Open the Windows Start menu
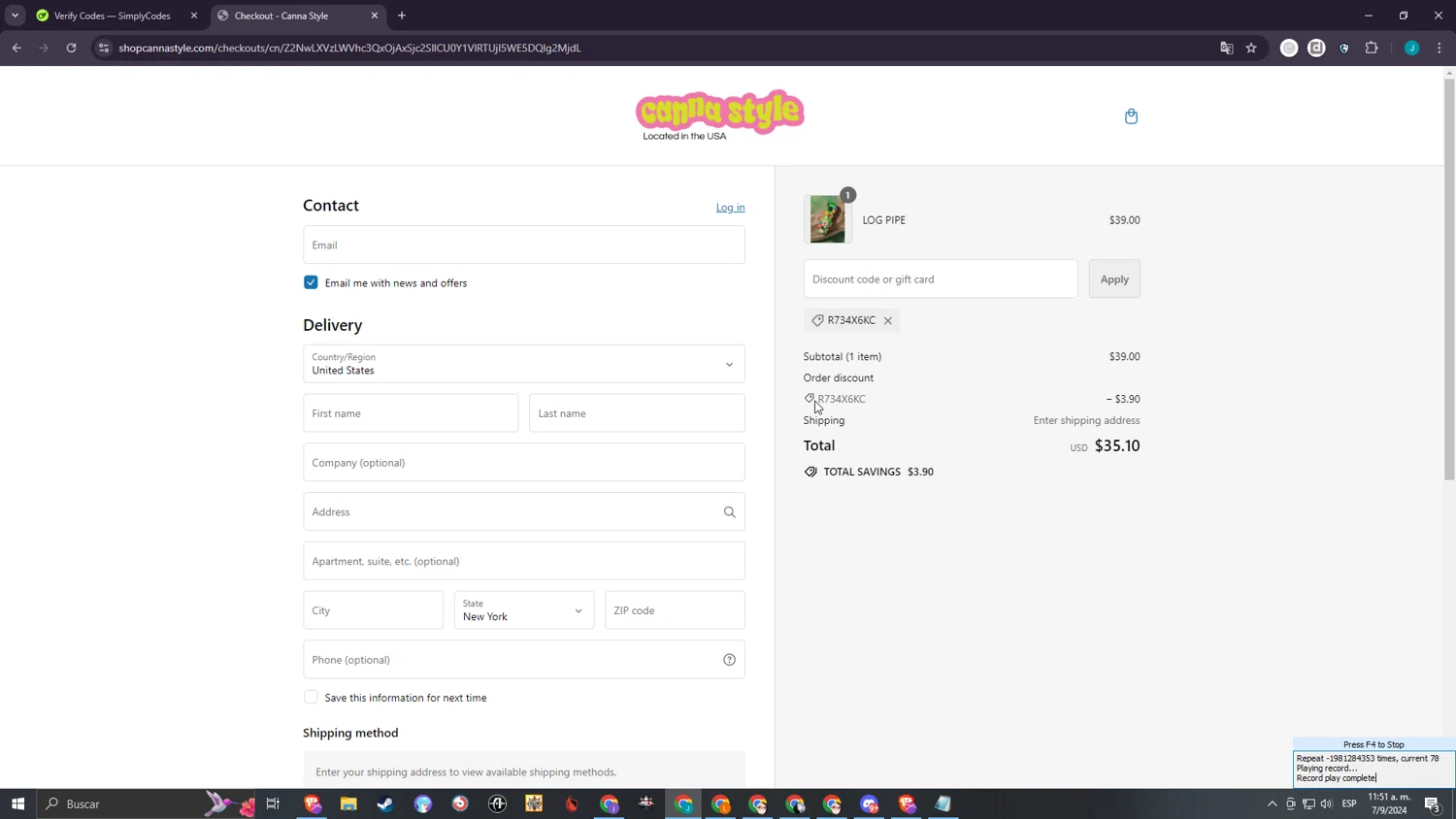The height and width of the screenshot is (819, 1456). [17, 803]
